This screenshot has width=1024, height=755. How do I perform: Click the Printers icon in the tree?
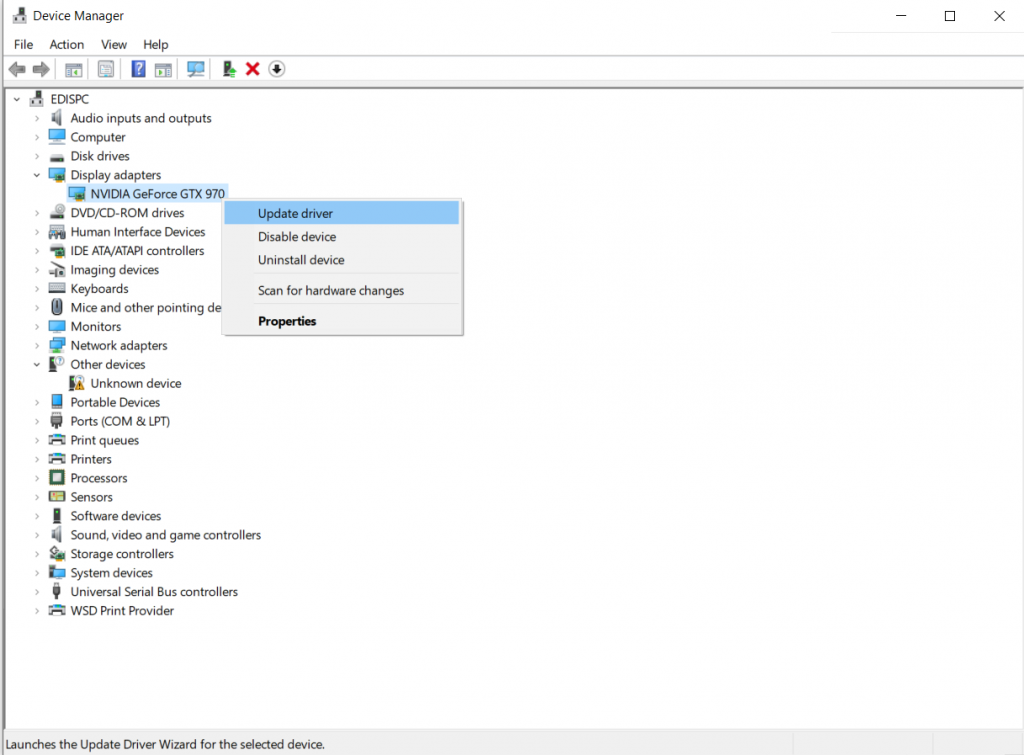pos(57,458)
